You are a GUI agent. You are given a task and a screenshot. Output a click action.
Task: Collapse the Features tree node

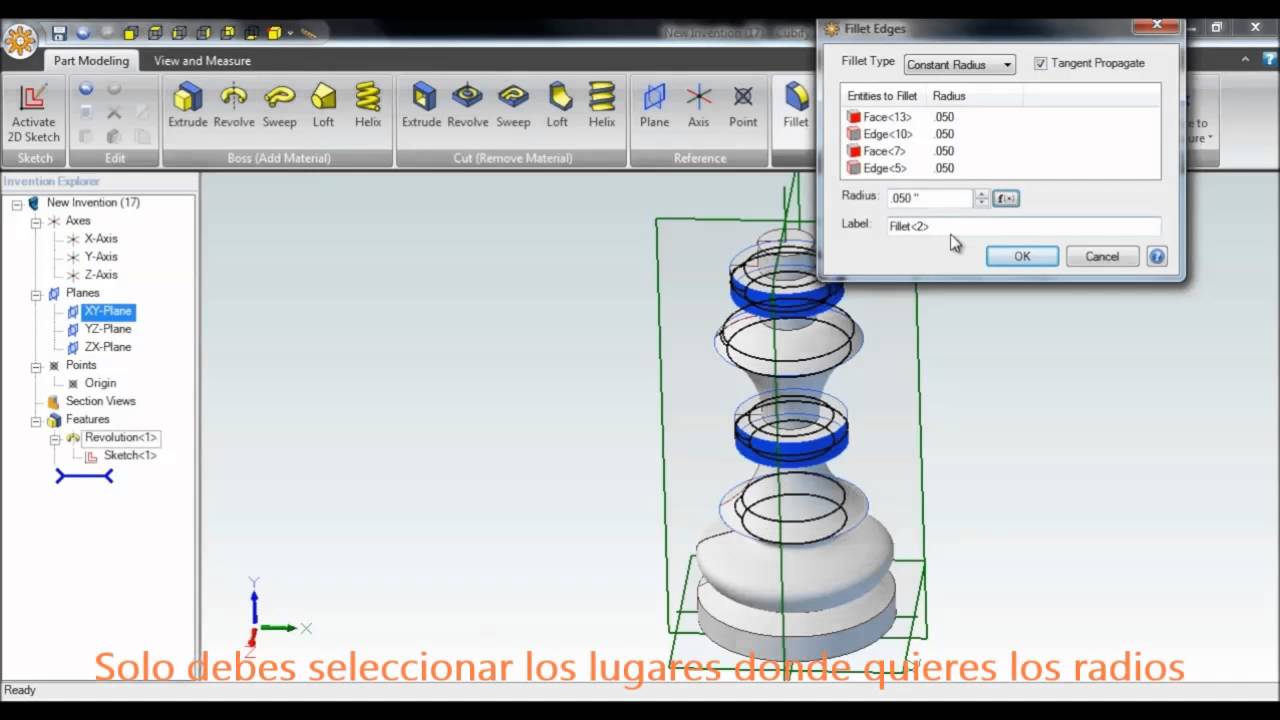coord(36,420)
